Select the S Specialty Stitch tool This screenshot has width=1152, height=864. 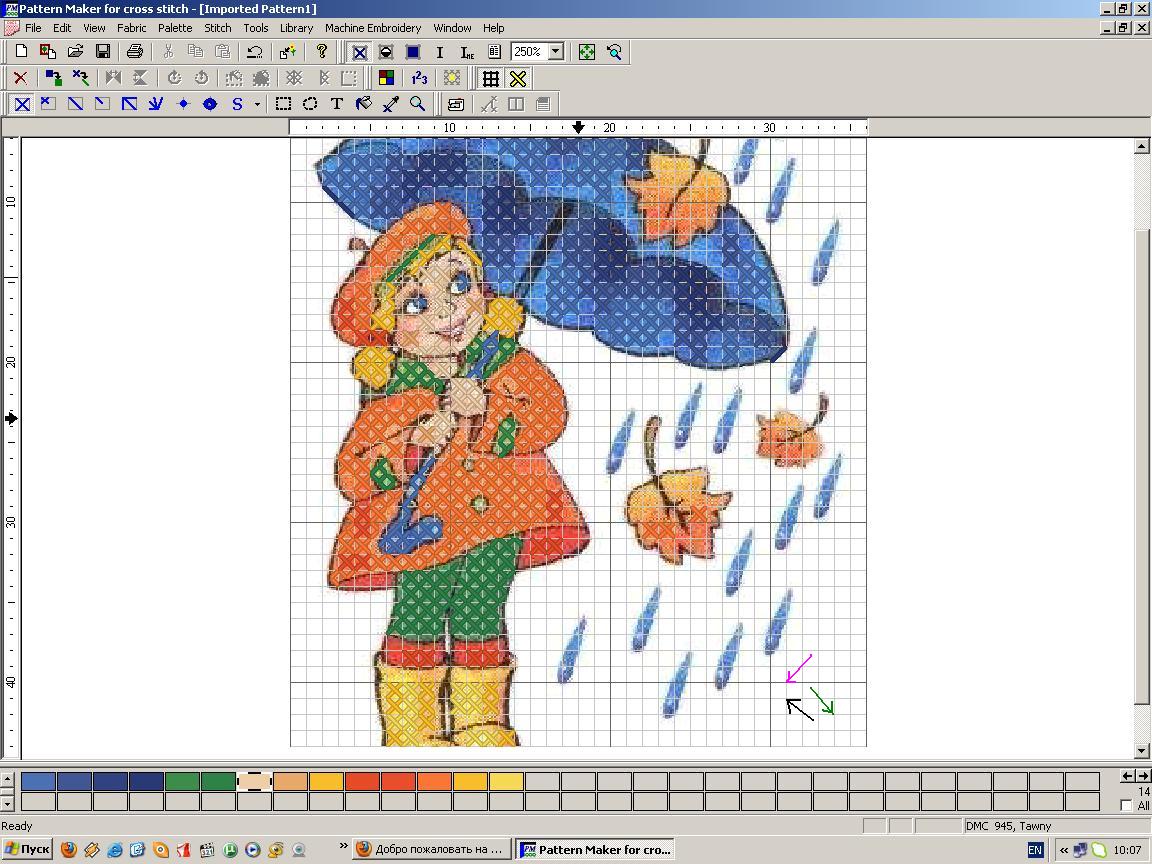pos(237,104)
